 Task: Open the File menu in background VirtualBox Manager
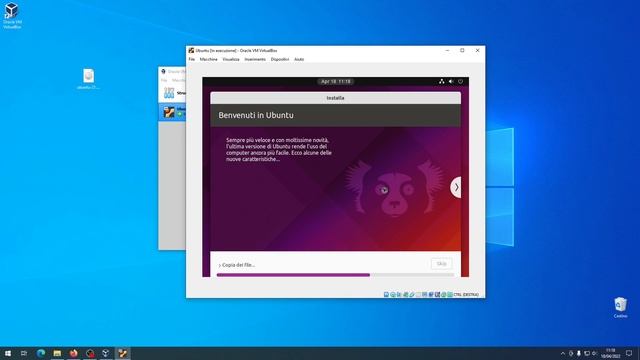tap(164, 80)
